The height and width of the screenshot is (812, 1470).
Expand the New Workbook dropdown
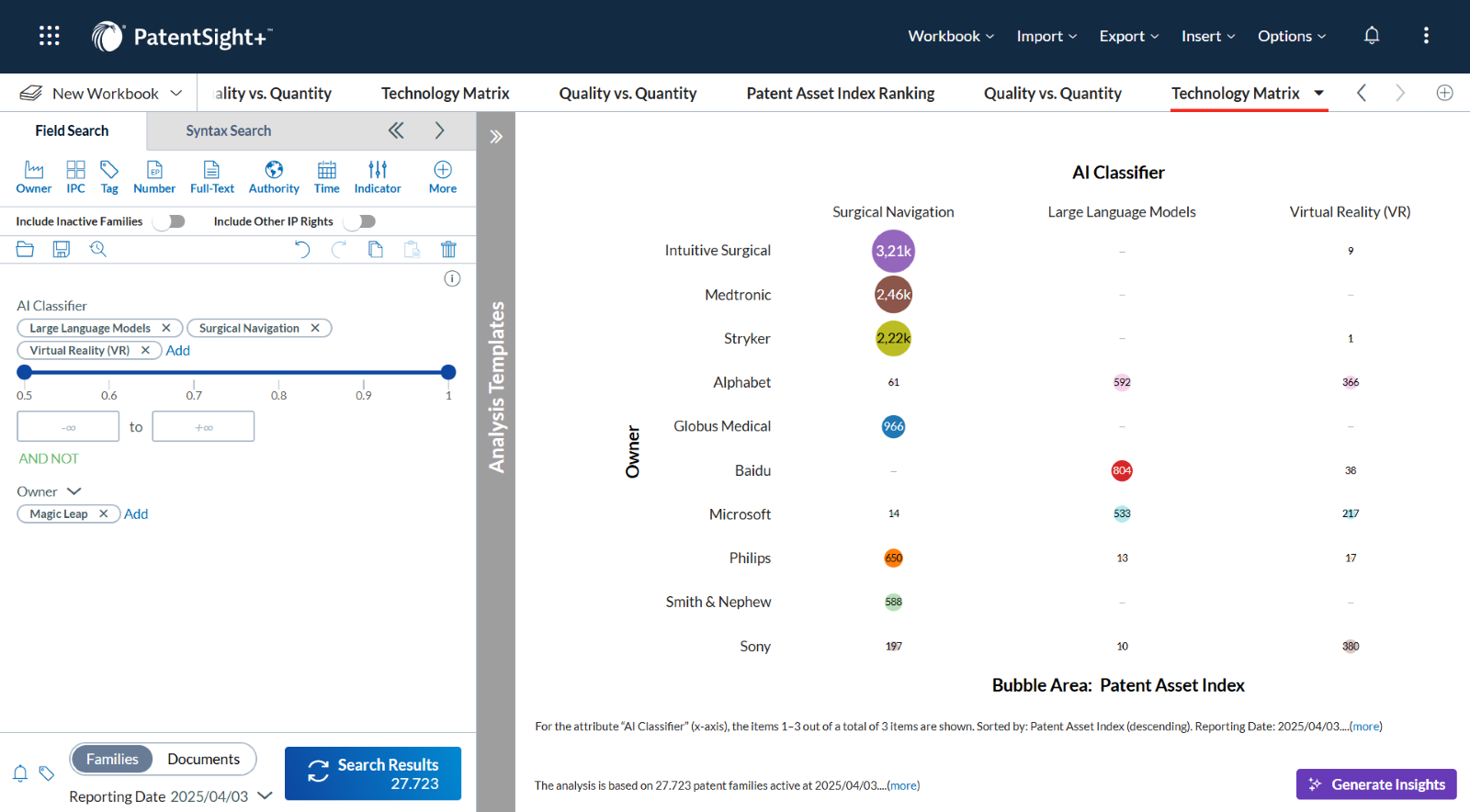[176, 93]
